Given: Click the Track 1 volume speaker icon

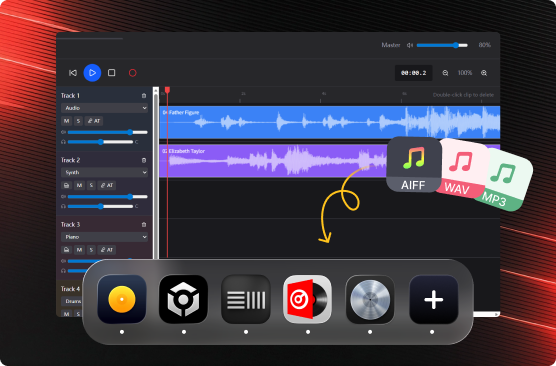Looking at the screenshot, I should pos(63,132).
